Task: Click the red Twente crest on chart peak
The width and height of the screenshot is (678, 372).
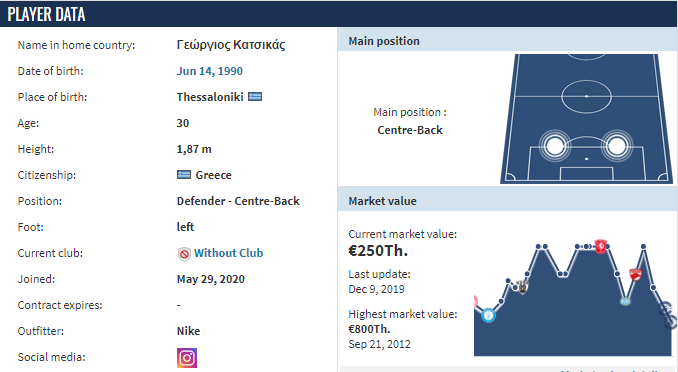Action: point(600,246)
